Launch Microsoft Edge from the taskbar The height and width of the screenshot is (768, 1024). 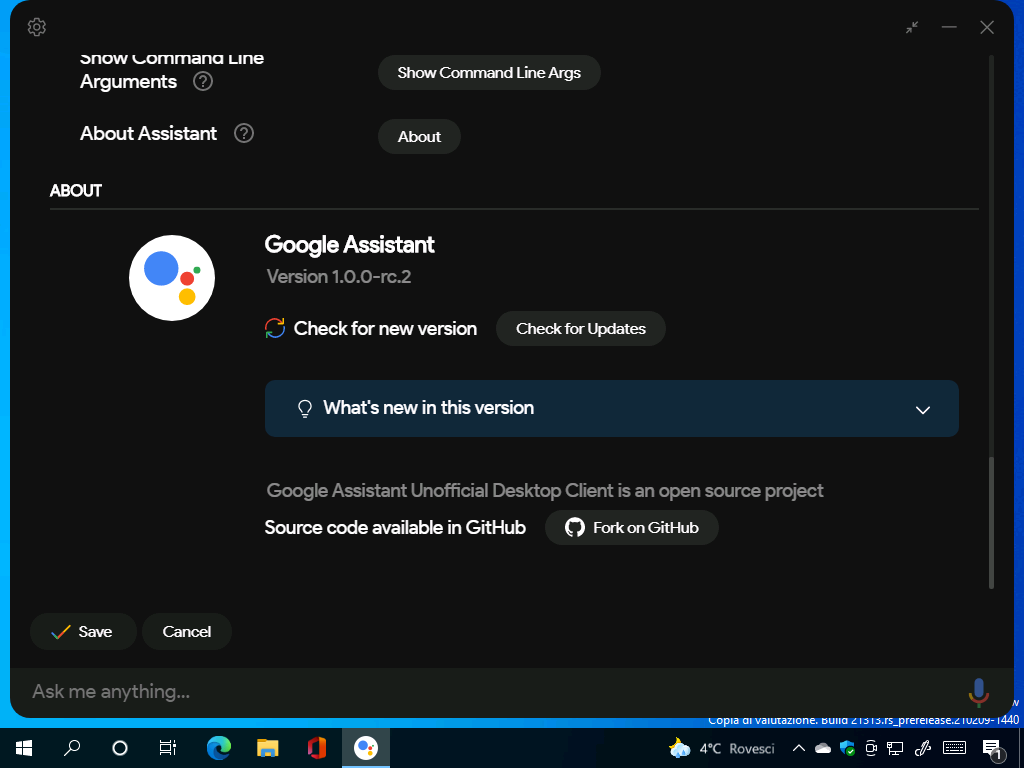(219, 748)
